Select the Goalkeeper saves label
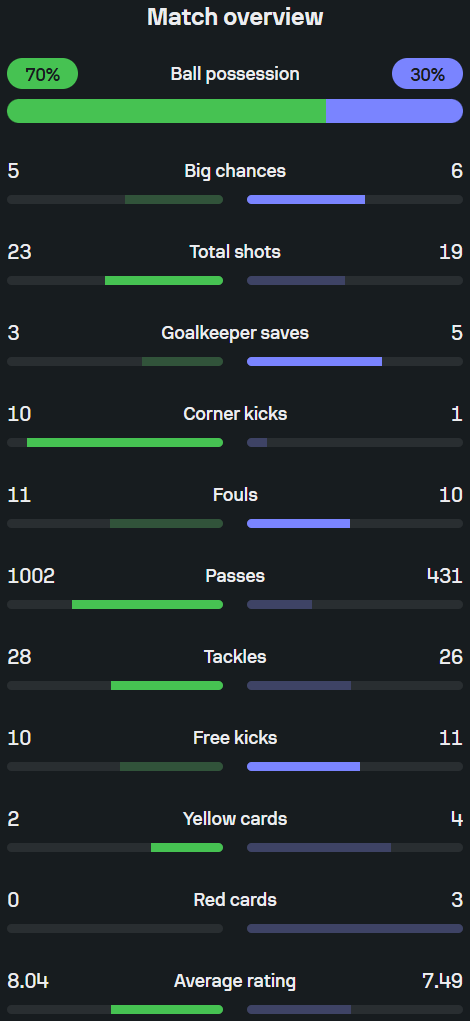 pos(235,333)
